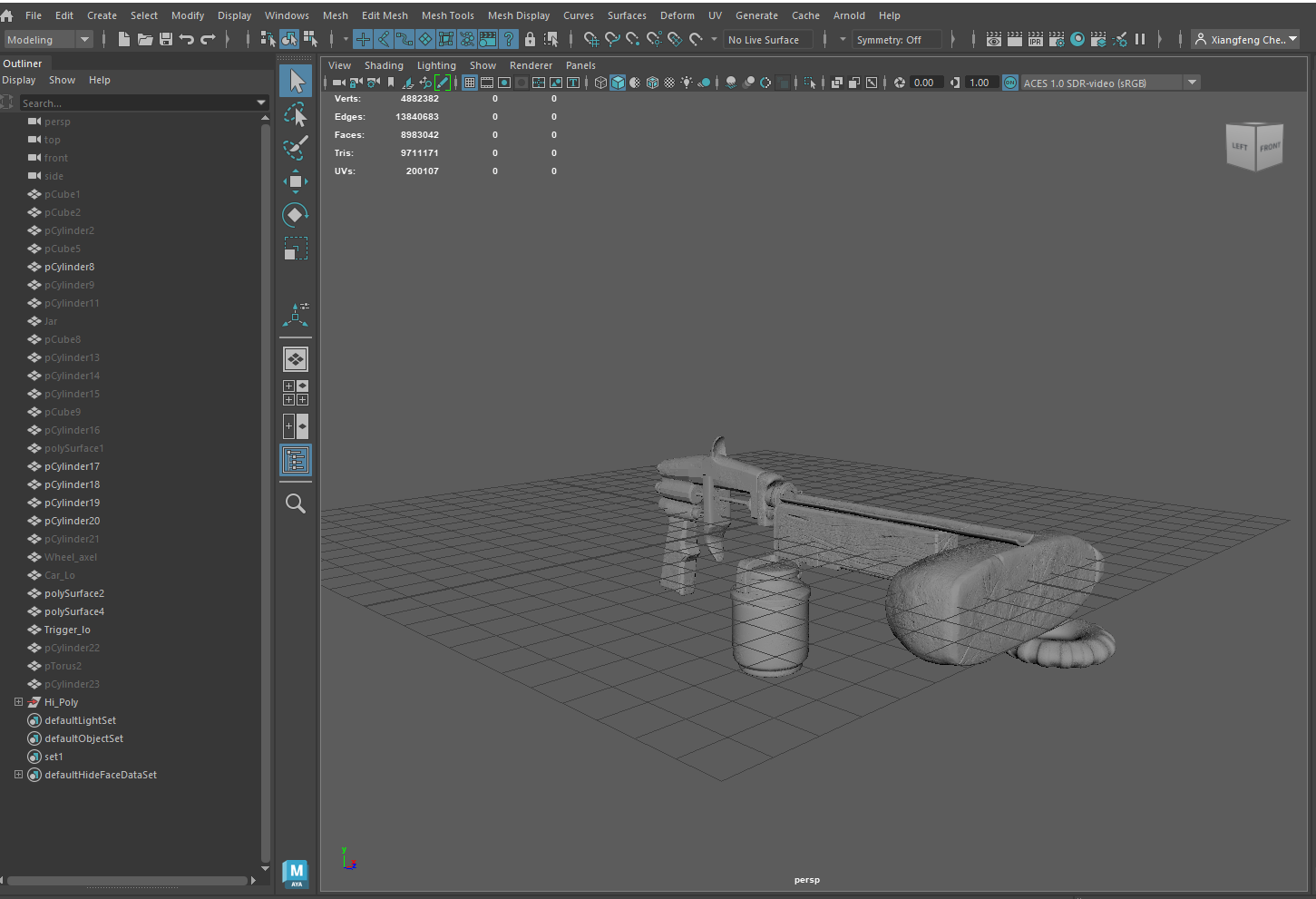Open the Outliner Show menu
1316x899 pixels.
point(62,80)
